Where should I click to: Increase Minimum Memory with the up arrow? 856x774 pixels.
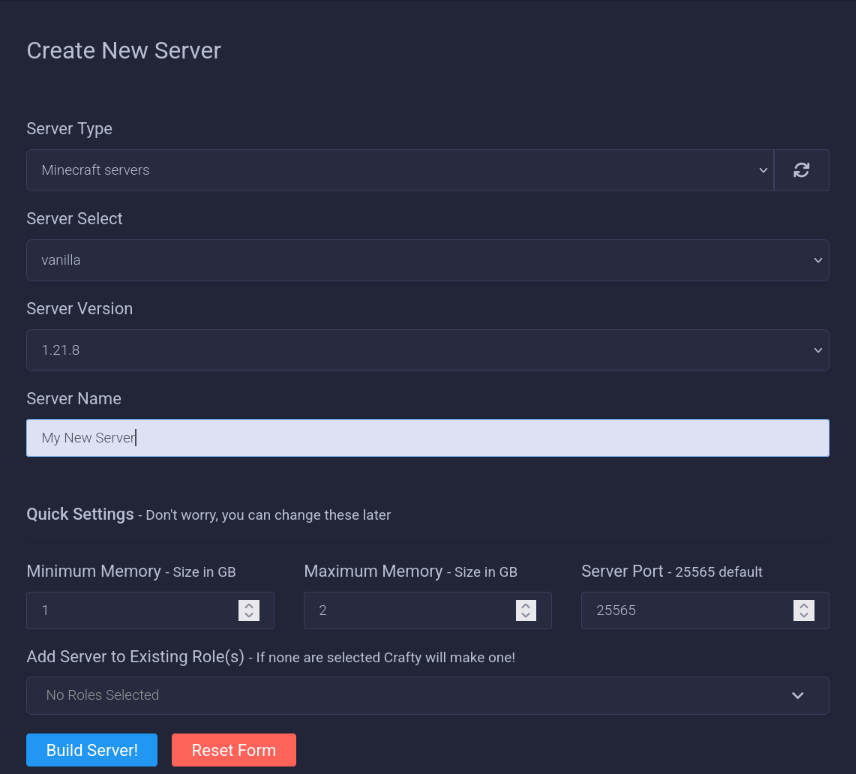click(249, 605)
